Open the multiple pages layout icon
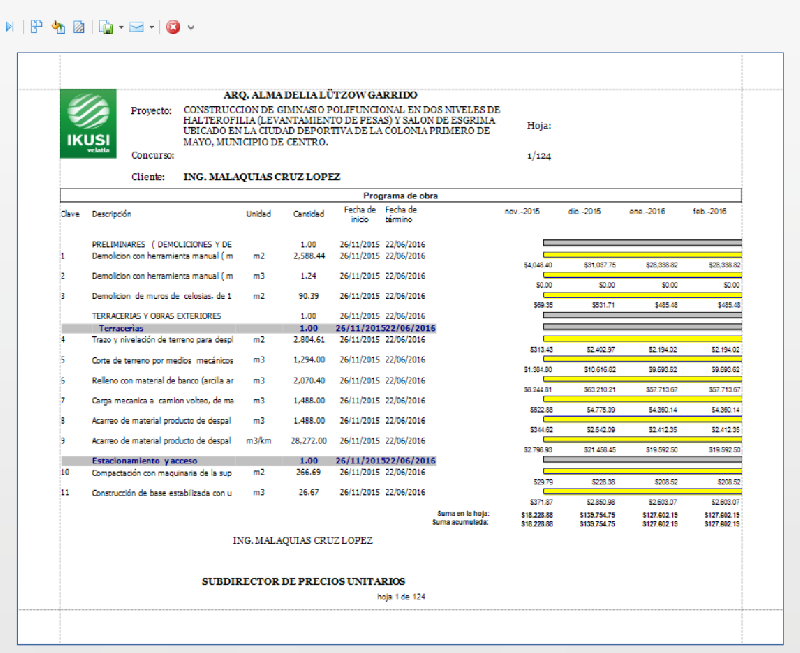 pos(36,27)
